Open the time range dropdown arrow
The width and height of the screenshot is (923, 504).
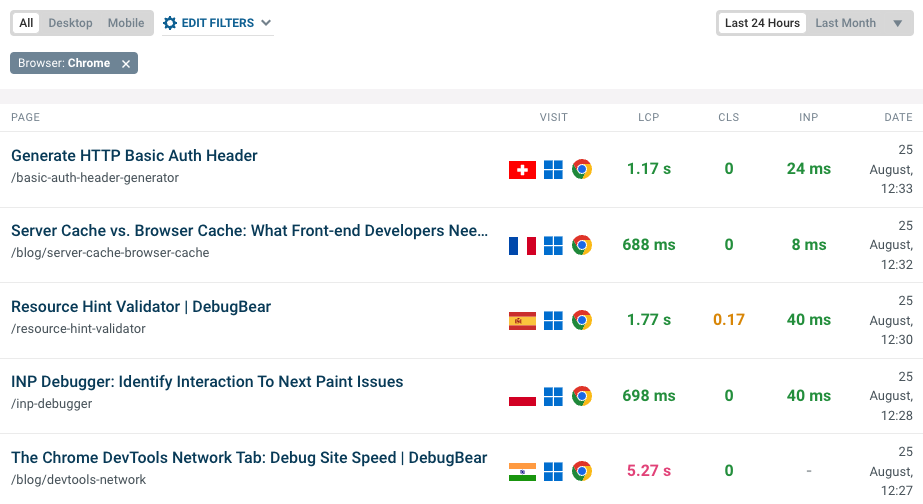point(898,24)
